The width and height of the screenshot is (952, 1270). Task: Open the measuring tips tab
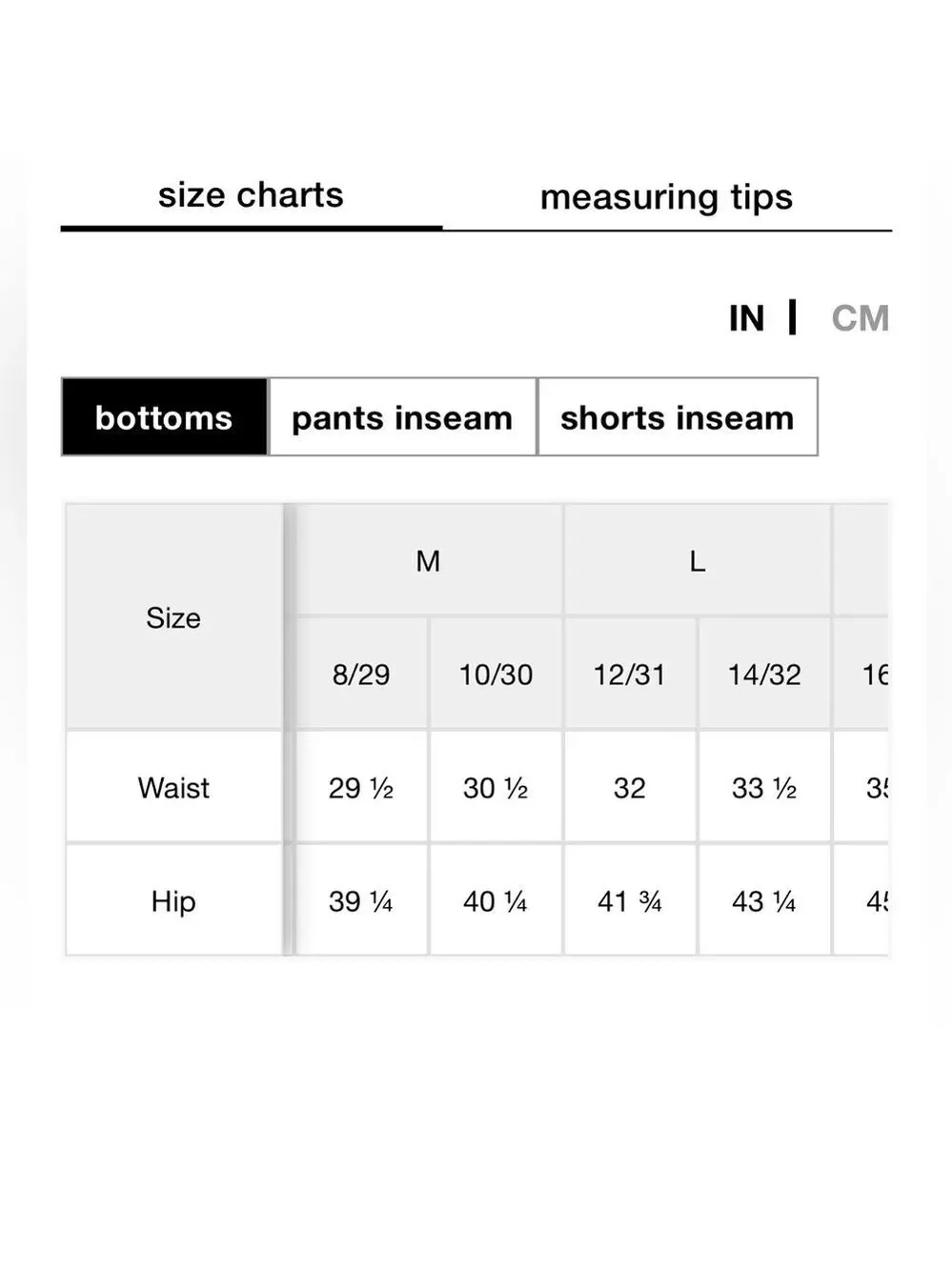(666, 197)
